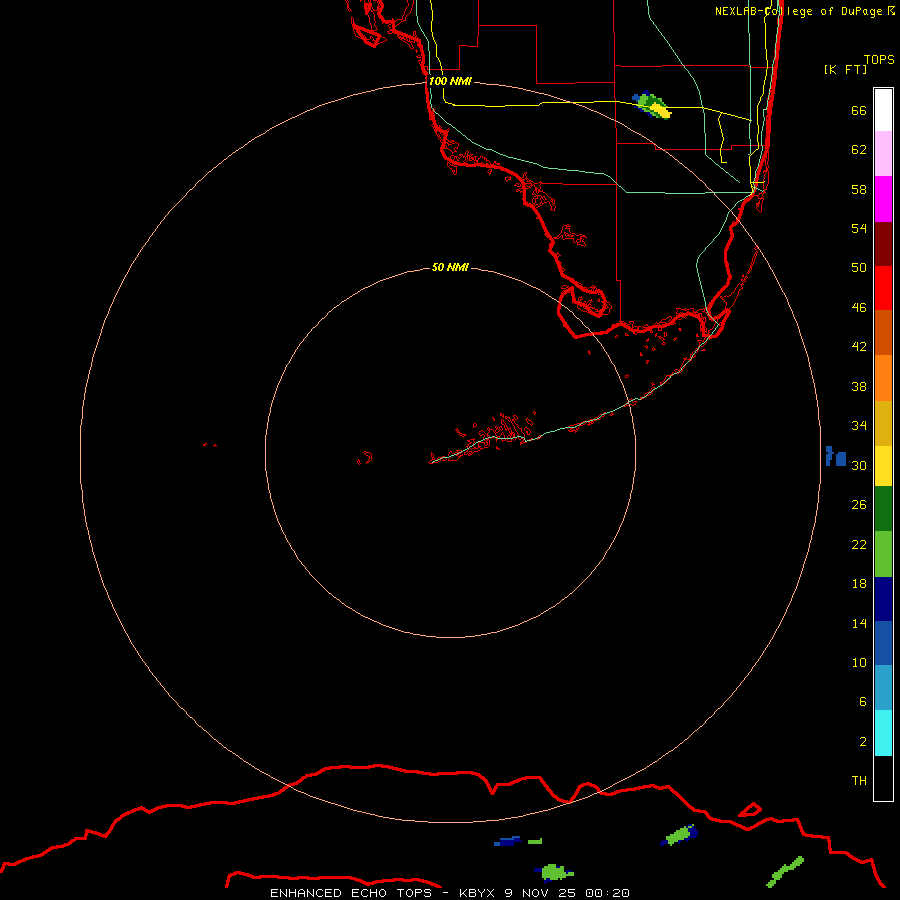Pick the 22 scale label
The image size is (900, 900).
[859, 544]
